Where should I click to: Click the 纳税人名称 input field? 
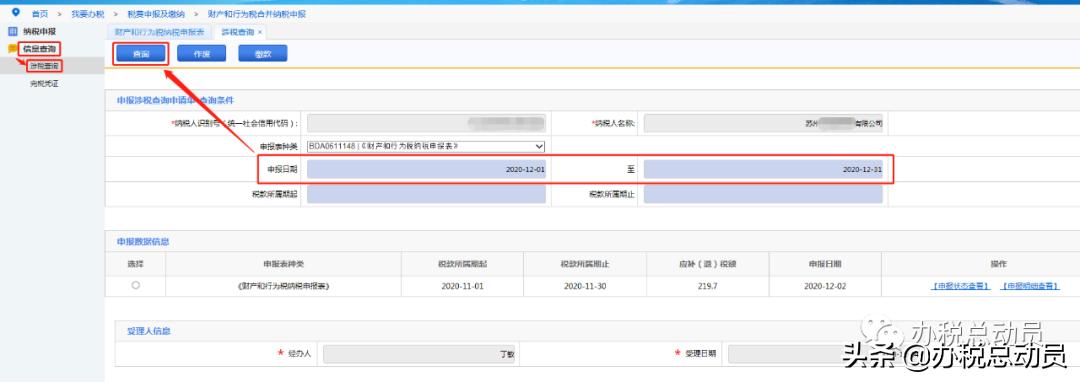tap(763, 124)
